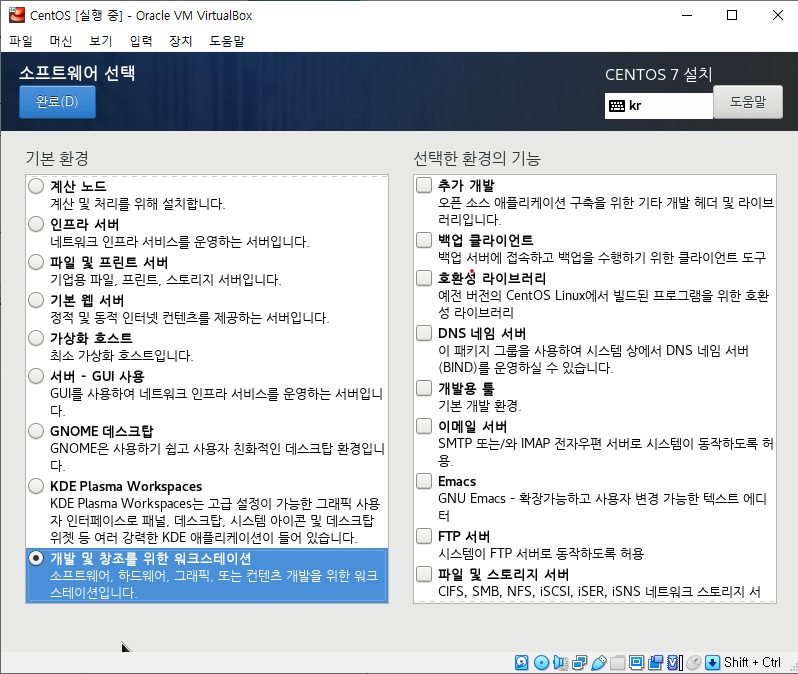The height and width of the screenshot is (674, 798).
Task: Click description '시스템이 FTP 서버로 동작하도록 허용'
Action: [x=541, y=553]
